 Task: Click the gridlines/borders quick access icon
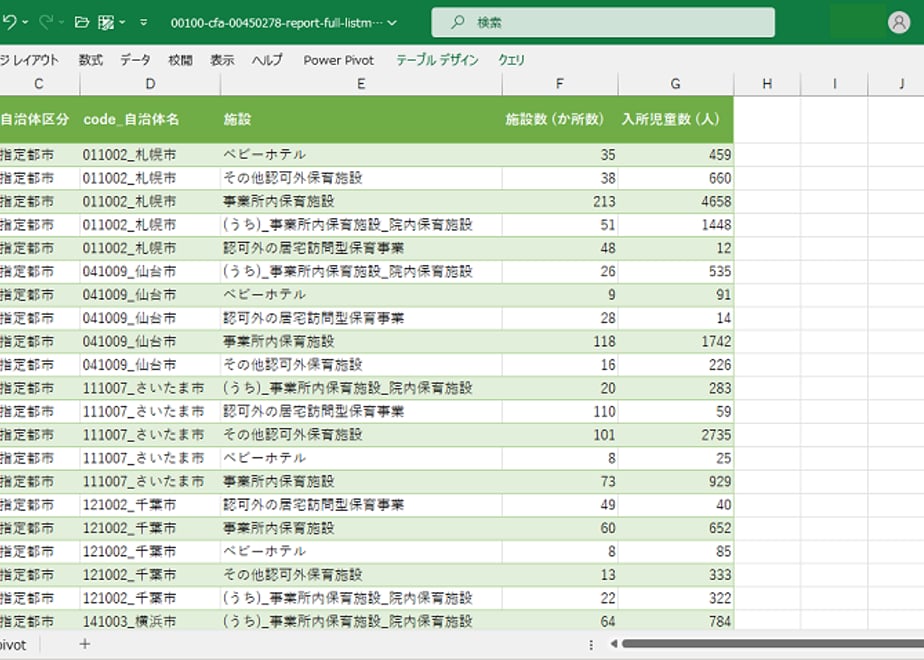point(106,22)
